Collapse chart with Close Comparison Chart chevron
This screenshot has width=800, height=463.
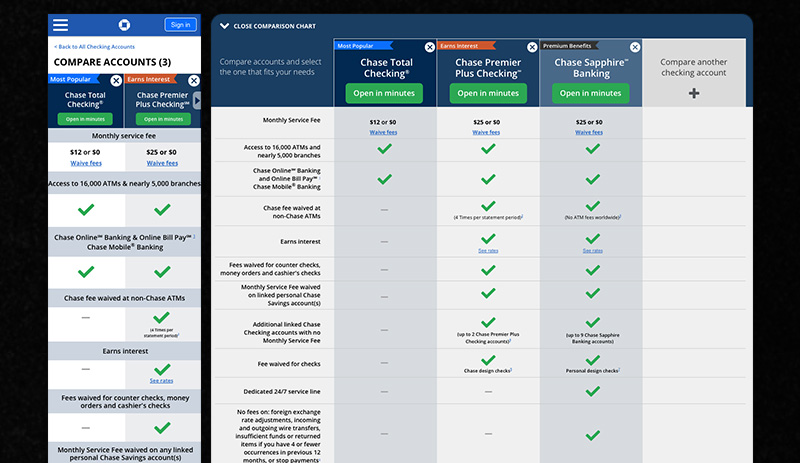click(x=225, y=26)
